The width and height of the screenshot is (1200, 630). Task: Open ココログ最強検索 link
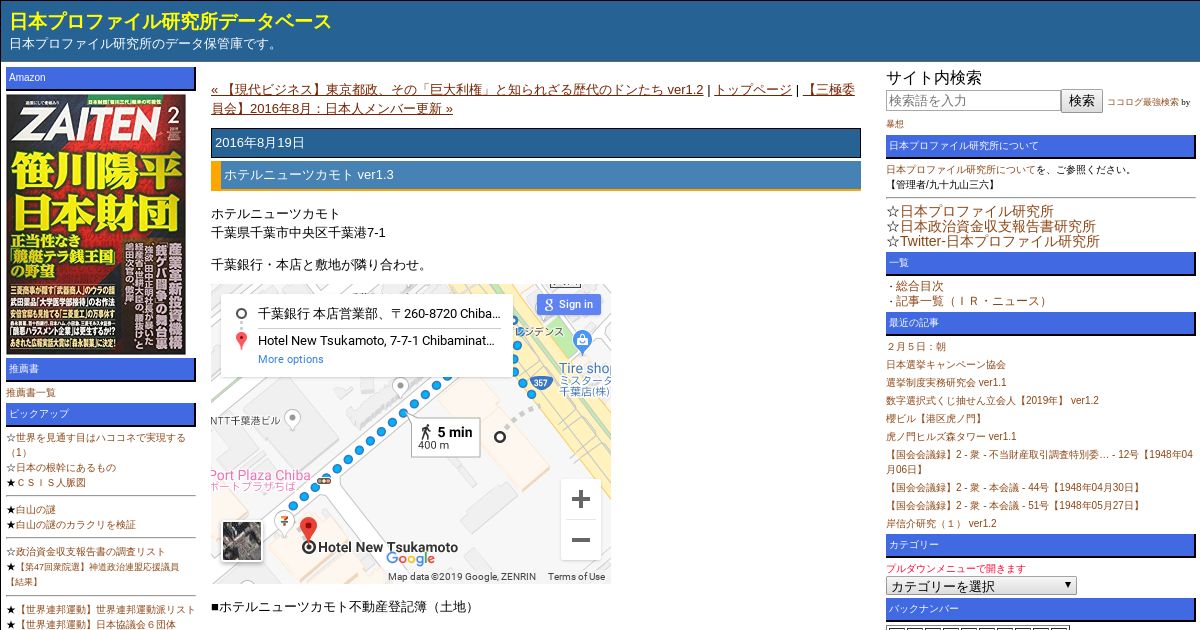pos(1142,102)
